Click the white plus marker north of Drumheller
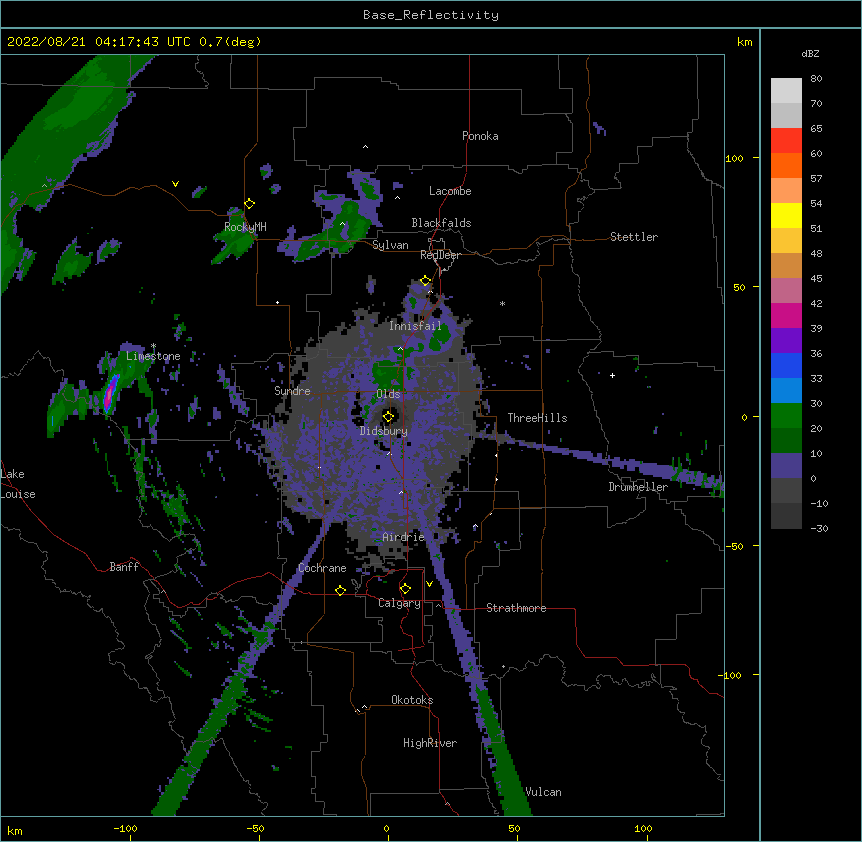The height and width of the screenshot is (842, 862). (612, 375)
